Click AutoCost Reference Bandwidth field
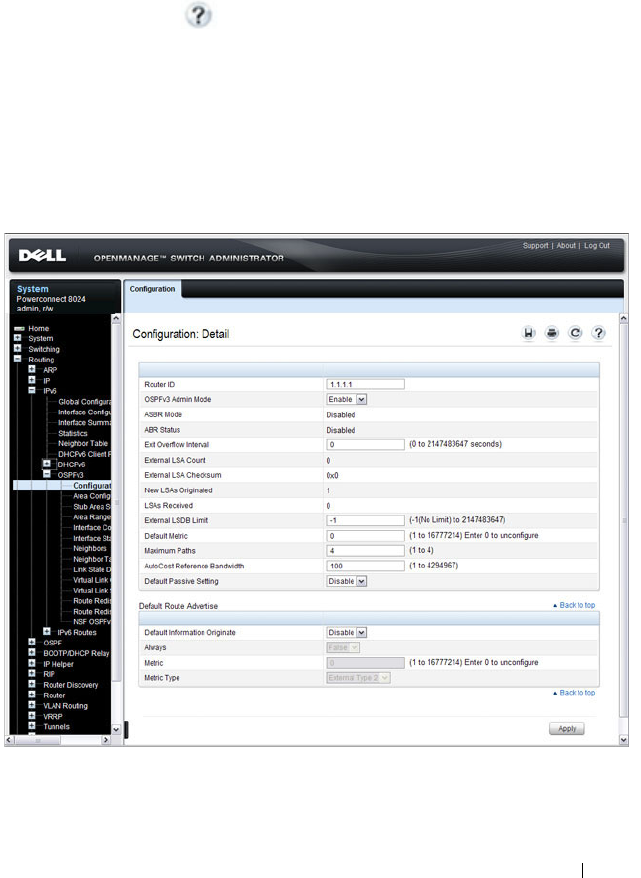The width and height of the screenshot is (641, 878). point(365,566)
